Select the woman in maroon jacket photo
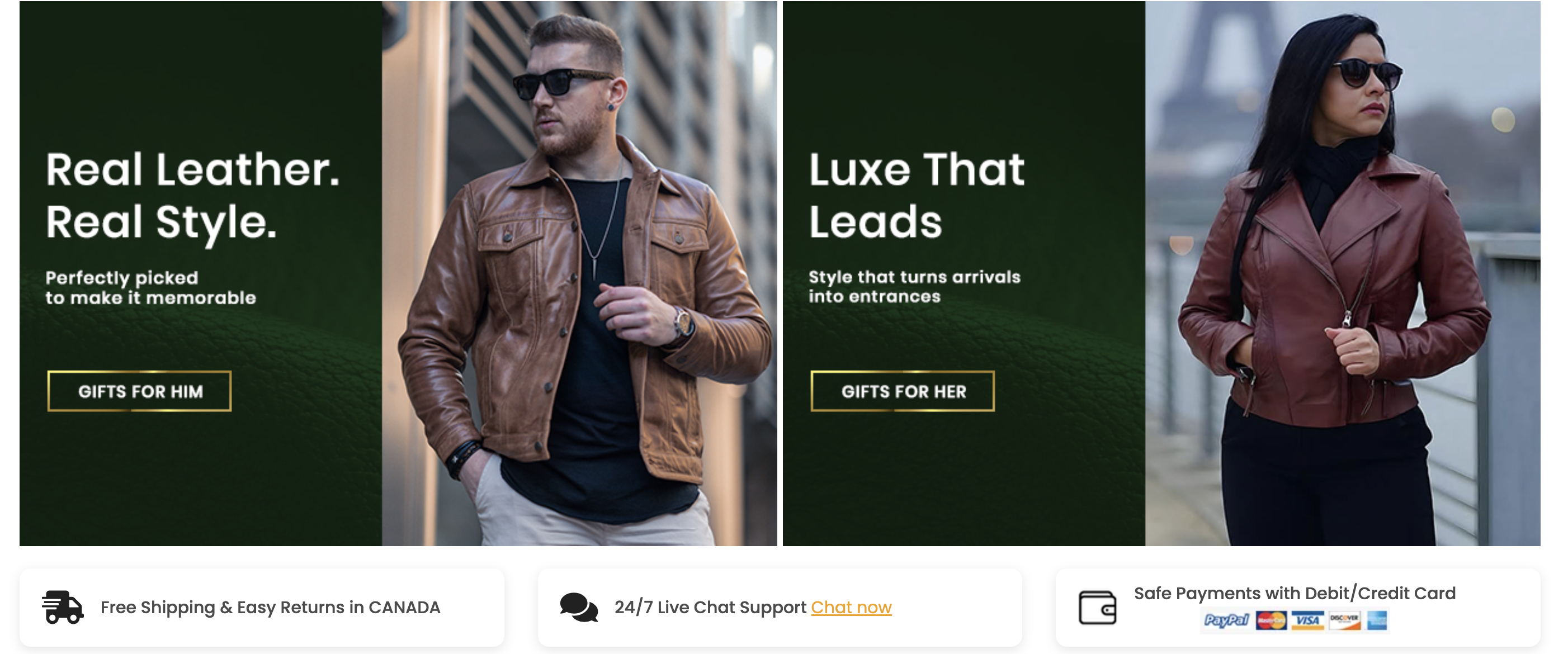 1343,273
